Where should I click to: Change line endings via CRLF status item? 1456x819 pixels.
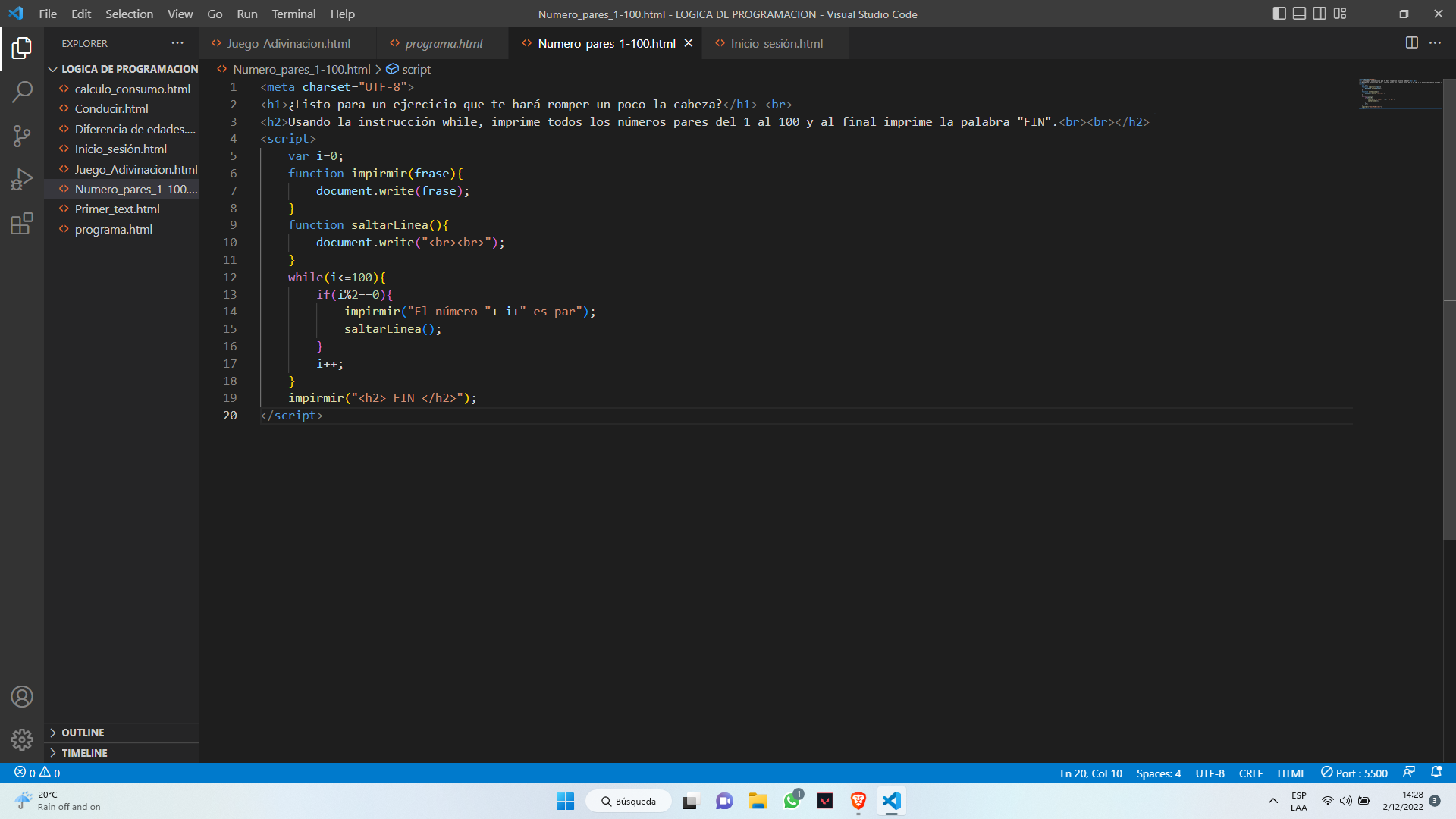tap(1250, 773)
